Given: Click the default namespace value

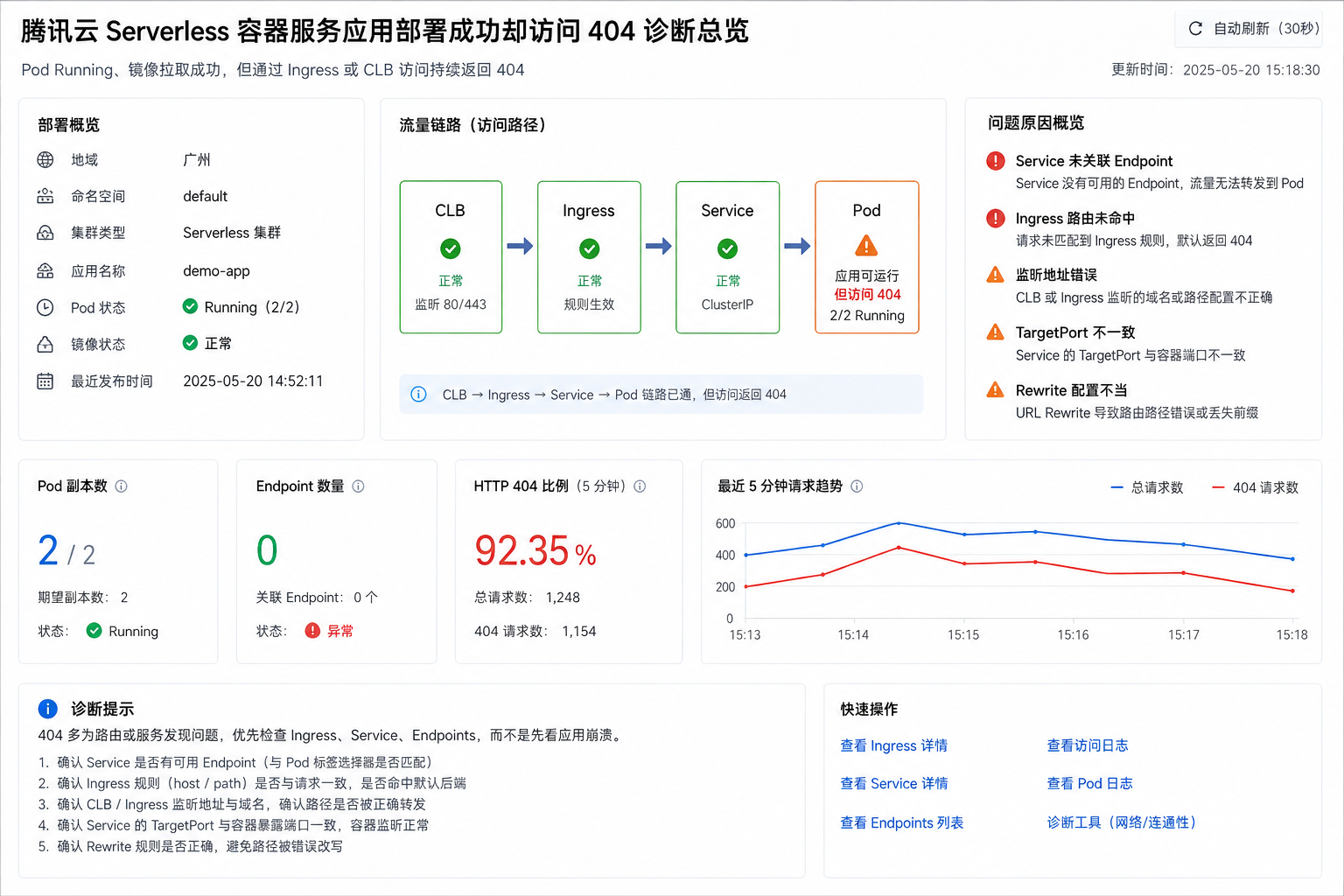Looking at the screenshot, I should [205, 196].
